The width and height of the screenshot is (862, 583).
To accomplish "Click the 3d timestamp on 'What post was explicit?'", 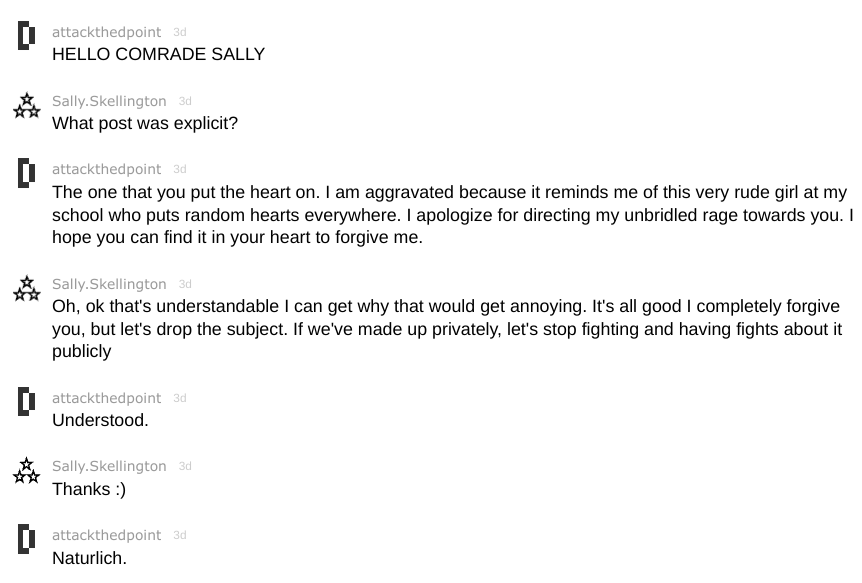I will point(185,101).
